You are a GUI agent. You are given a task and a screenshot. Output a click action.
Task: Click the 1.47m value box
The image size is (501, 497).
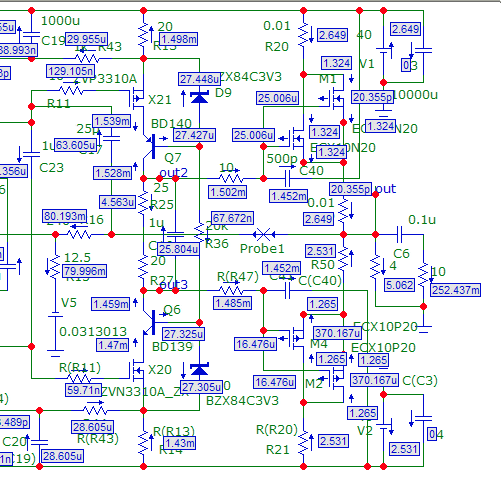(x=113, y=345)
